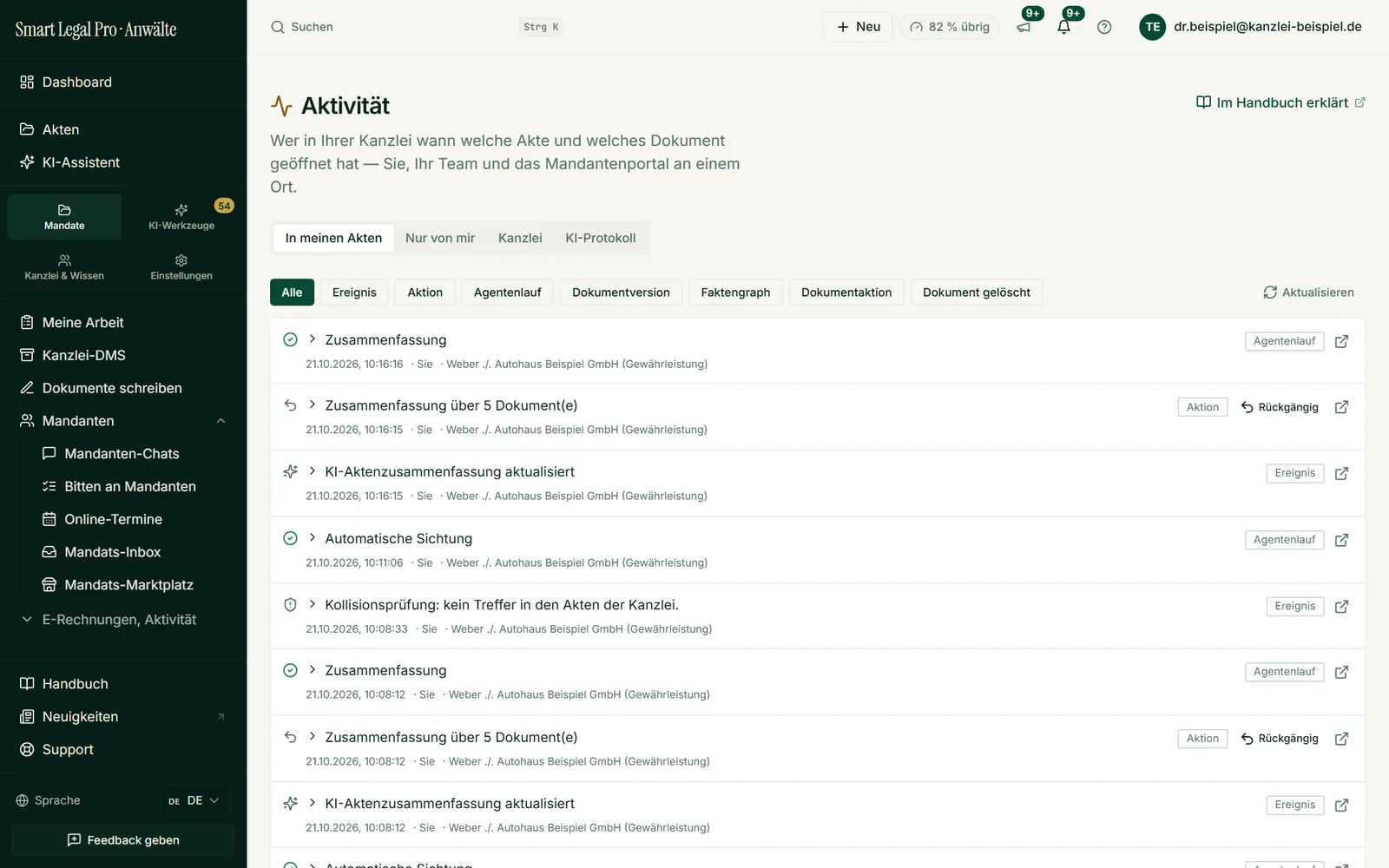The height and width of the screenshot is (868, 1389).
Task: Open the DE language dropdown
Action: pyautogui.click(x=194, y=800)
